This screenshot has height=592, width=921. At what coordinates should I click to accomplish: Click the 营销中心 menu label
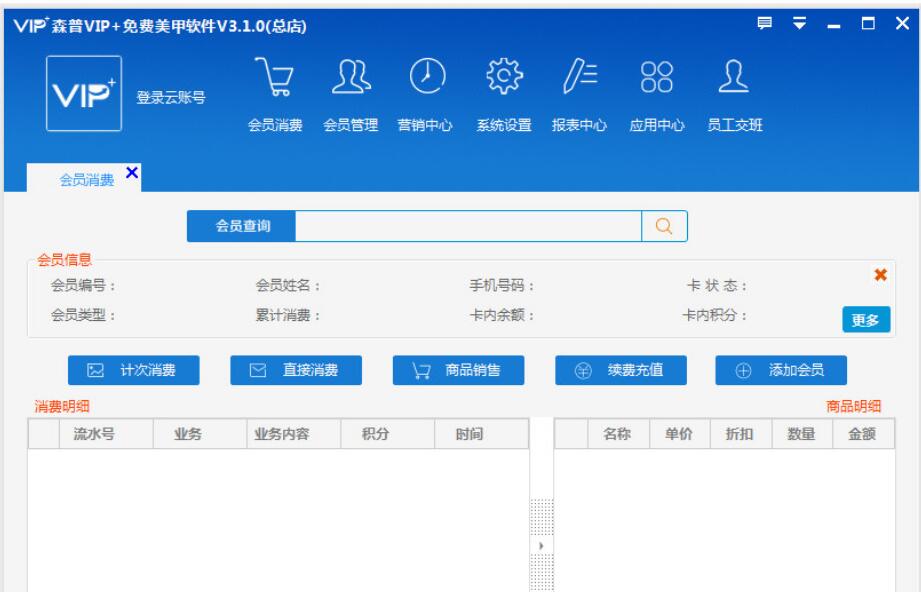[x=425, y=125]
